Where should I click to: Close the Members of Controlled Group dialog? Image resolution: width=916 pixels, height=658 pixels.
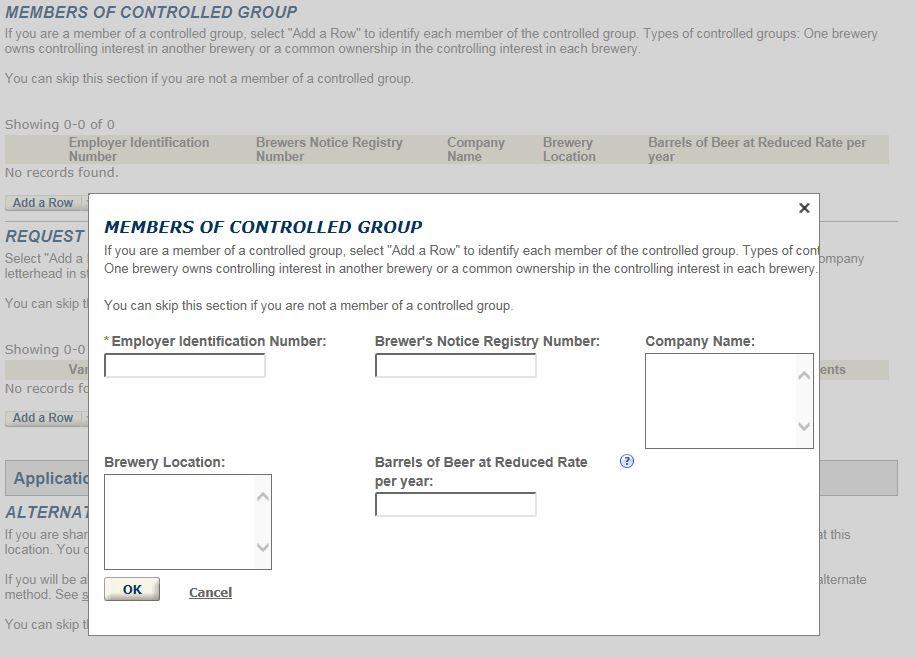(x=804, y=208)
